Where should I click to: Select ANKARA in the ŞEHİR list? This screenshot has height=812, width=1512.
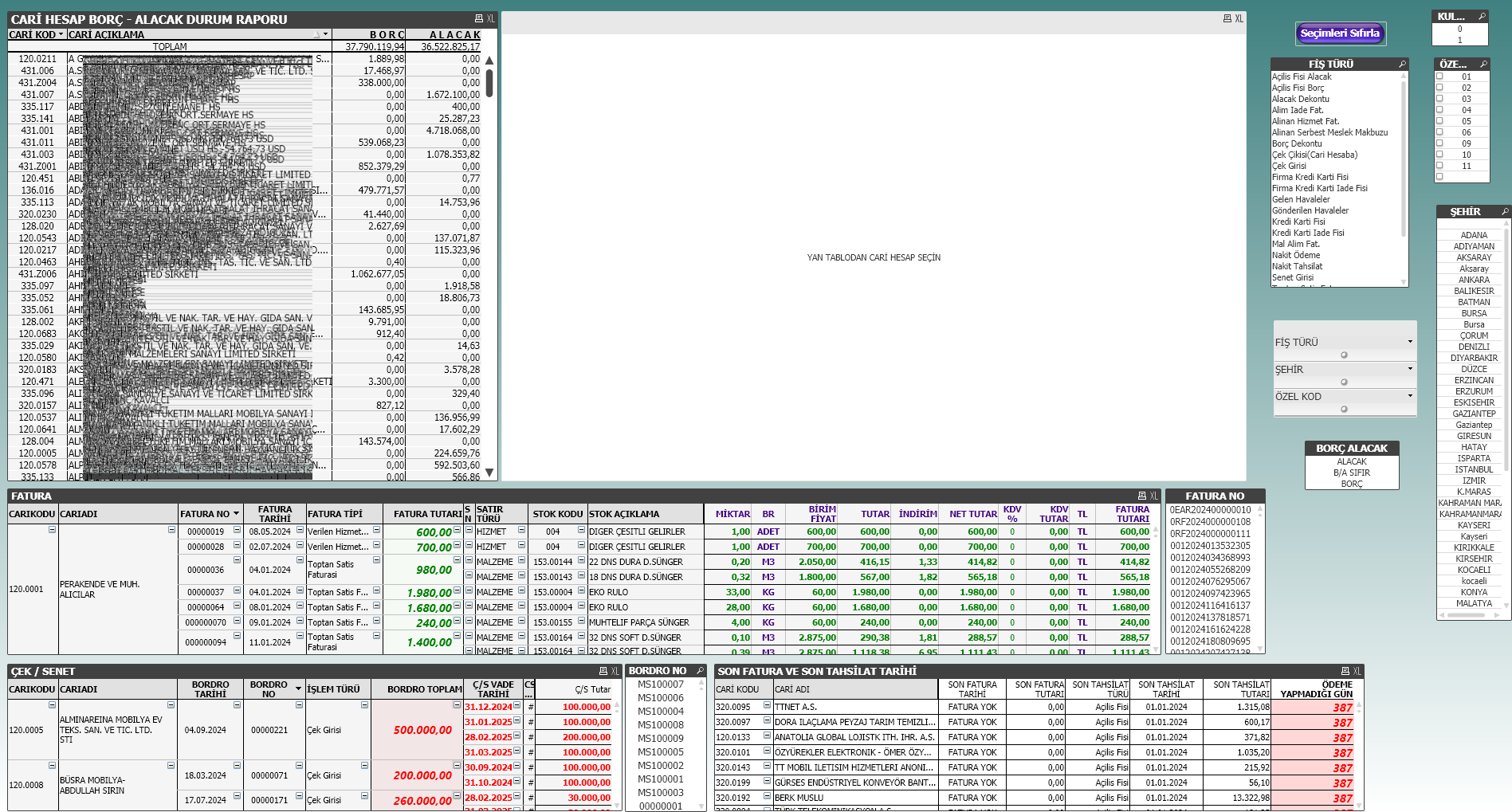1473,280
